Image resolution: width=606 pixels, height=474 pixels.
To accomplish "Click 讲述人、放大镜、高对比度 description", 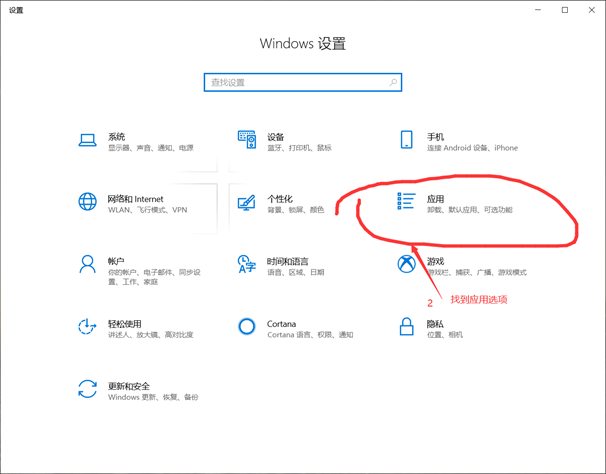I will (x=150, y=335).
